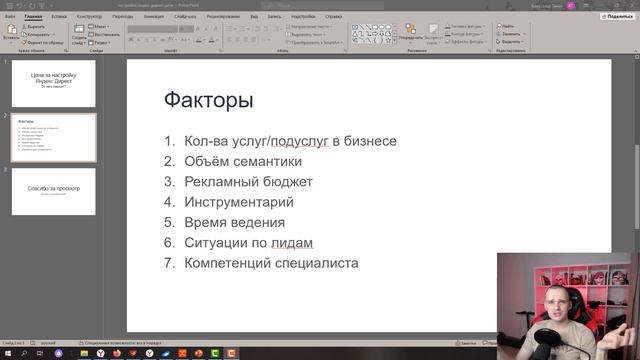Switch to the Переходы (Transitions) ribbon tab
This screenshot has width=640, height=360.
click(x=122, y=17)
